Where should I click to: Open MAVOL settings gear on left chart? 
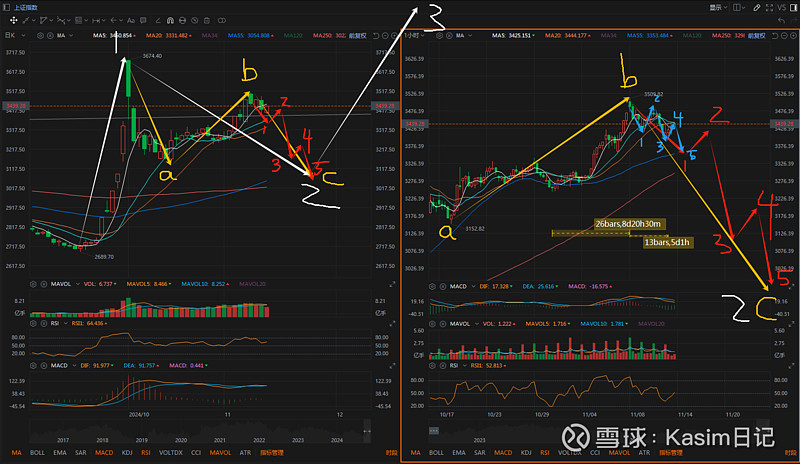(34, 284)
